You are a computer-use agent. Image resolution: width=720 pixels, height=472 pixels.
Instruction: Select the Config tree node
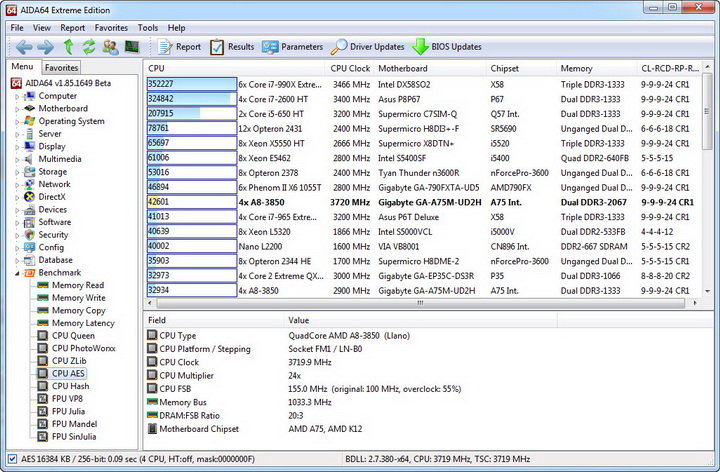click(x=51, y=247)
